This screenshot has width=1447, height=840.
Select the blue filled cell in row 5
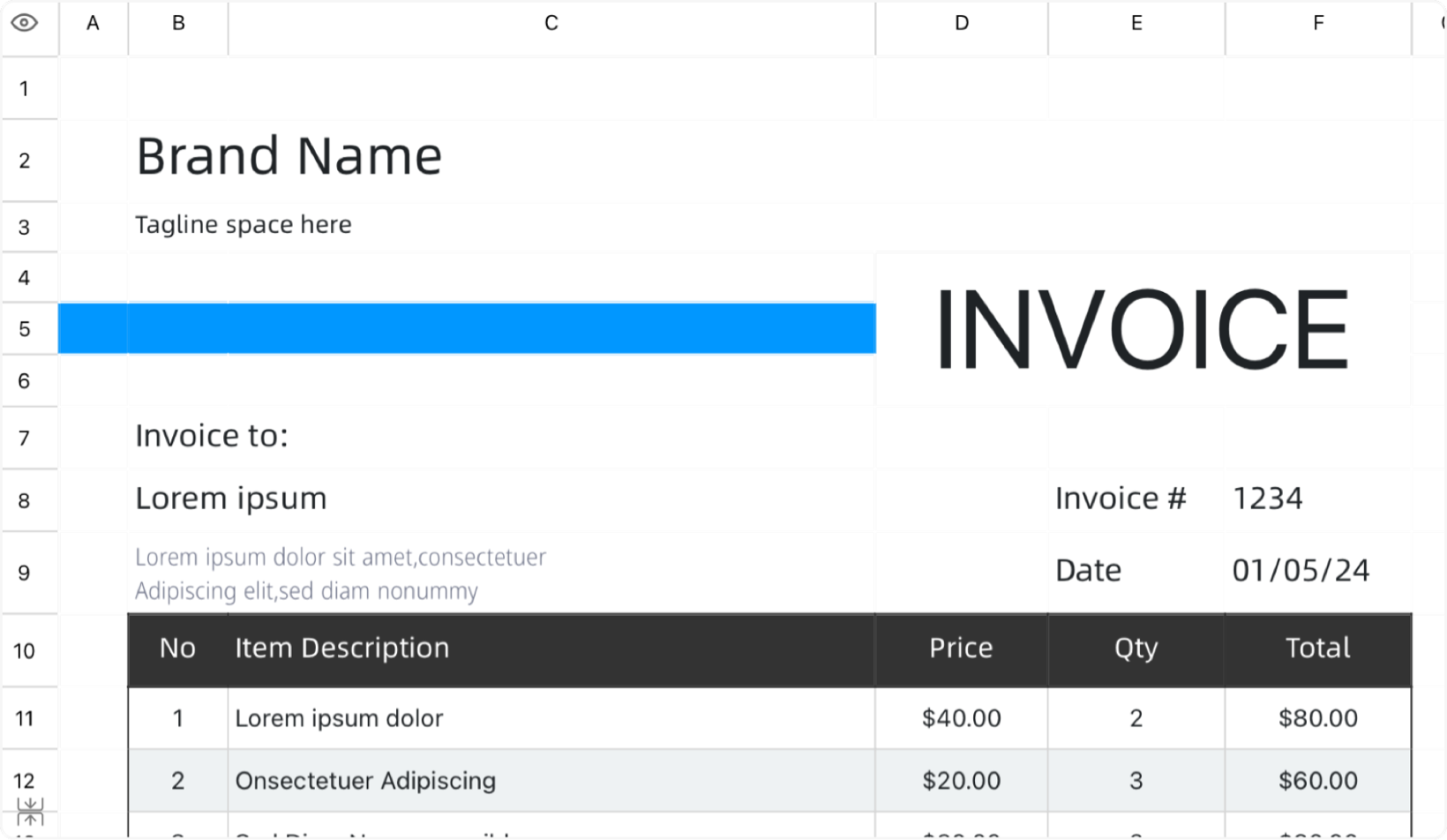[x=468, y=328]
